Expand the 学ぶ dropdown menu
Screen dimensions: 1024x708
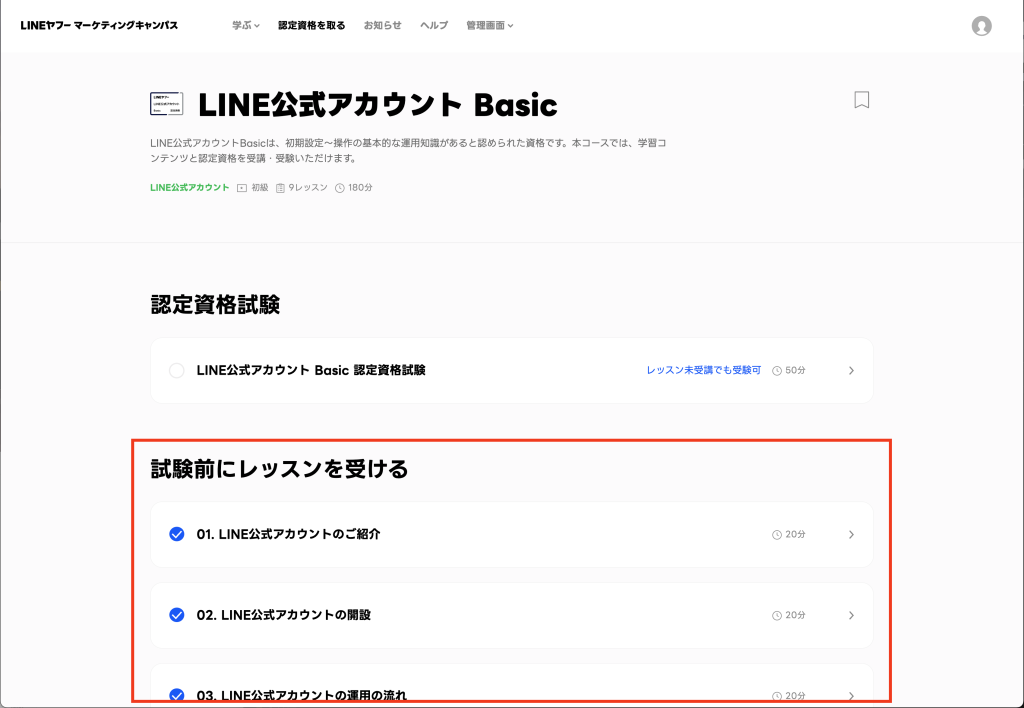246,25
